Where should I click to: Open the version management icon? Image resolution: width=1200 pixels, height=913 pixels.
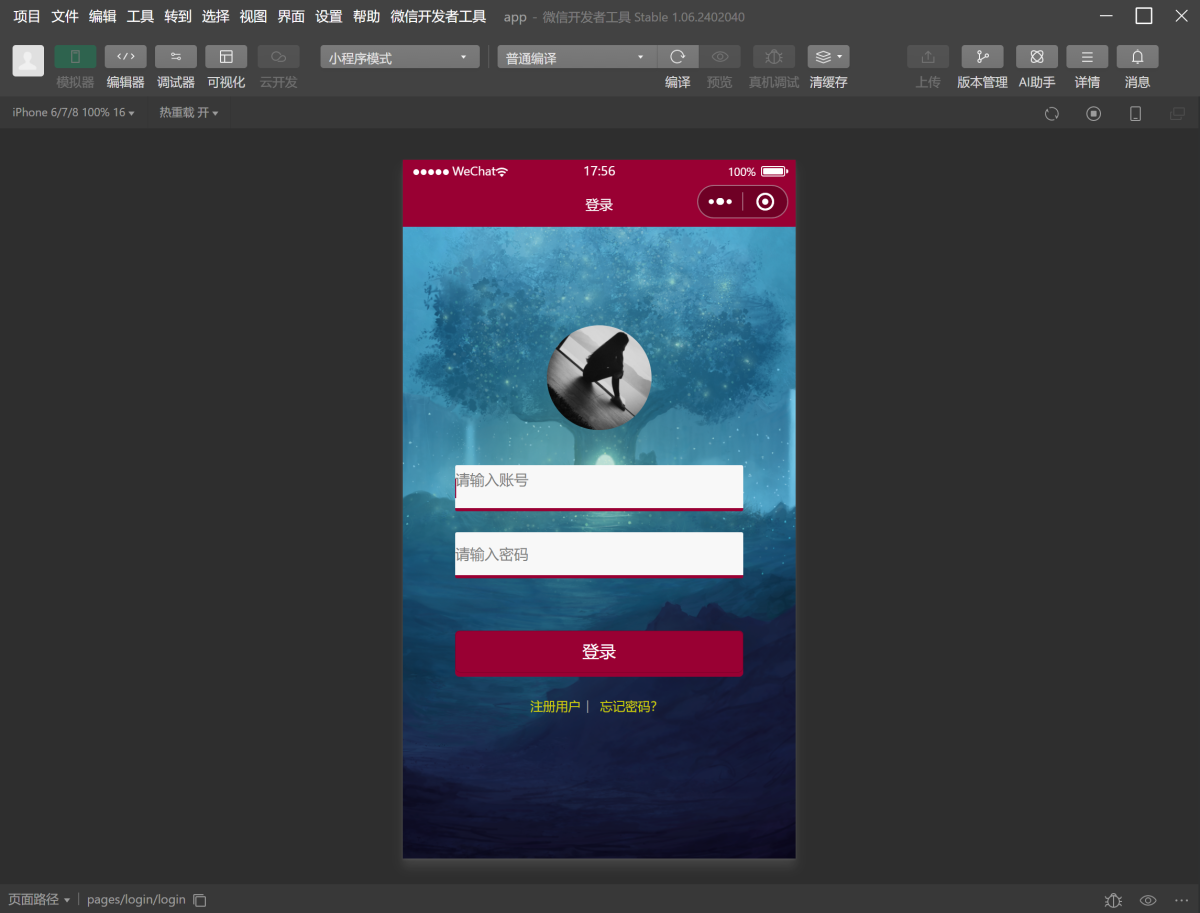[982, 57]
